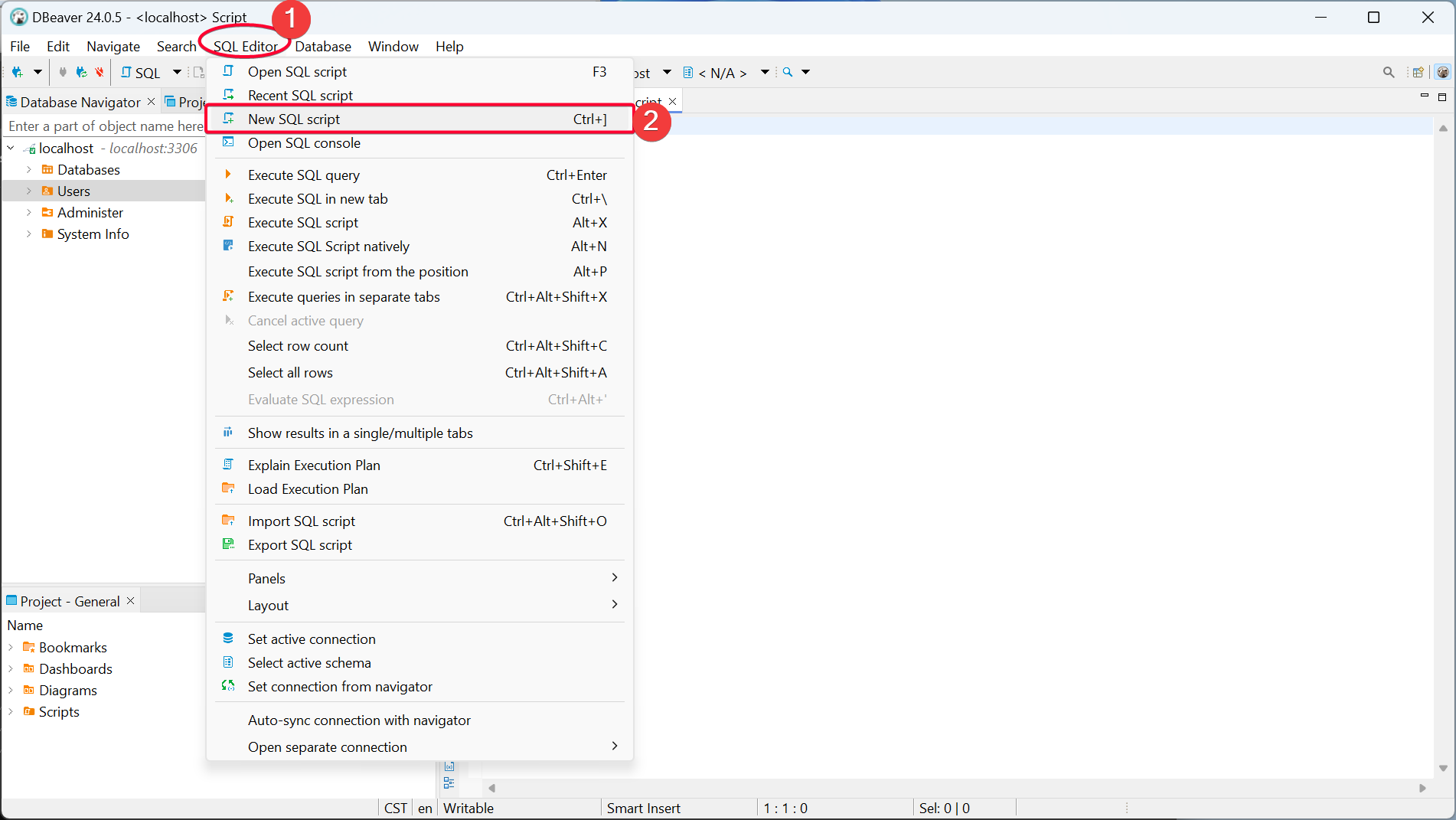Click the editor vertical scrollbar down arrow

(x=1443, y=768)
